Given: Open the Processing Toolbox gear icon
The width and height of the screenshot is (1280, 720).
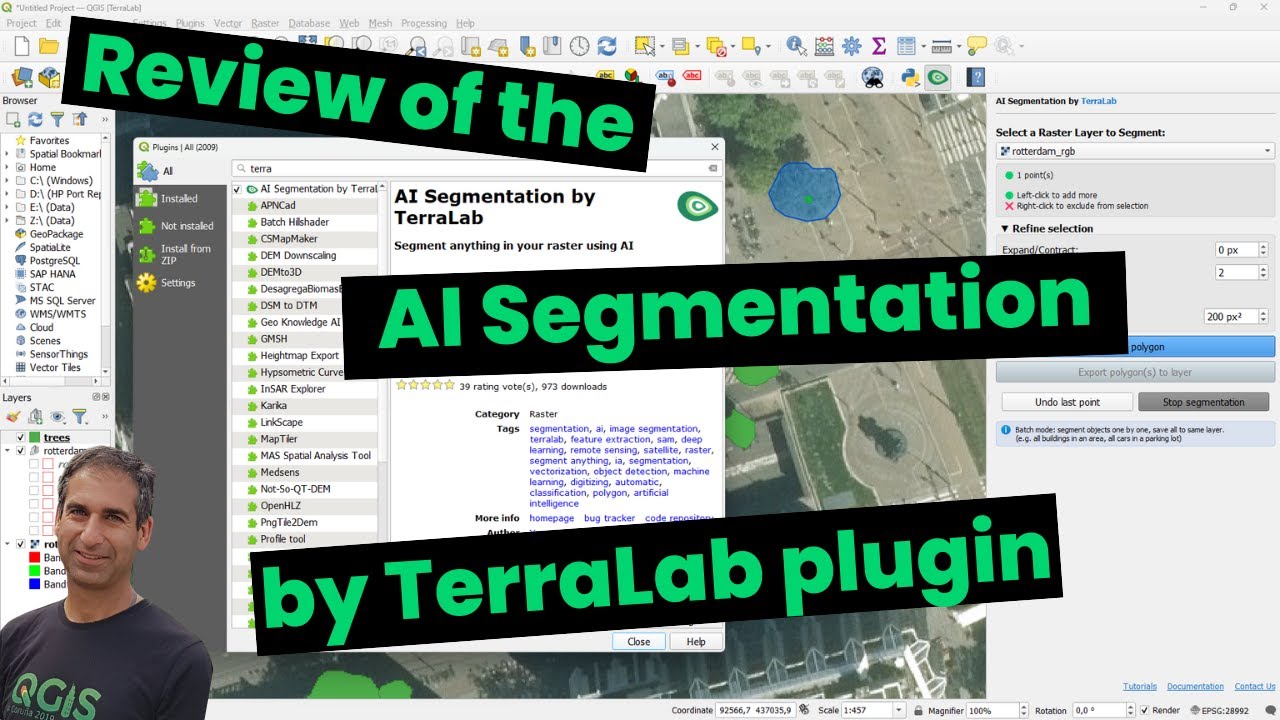Looking at the screenshot, I should 852,45.
